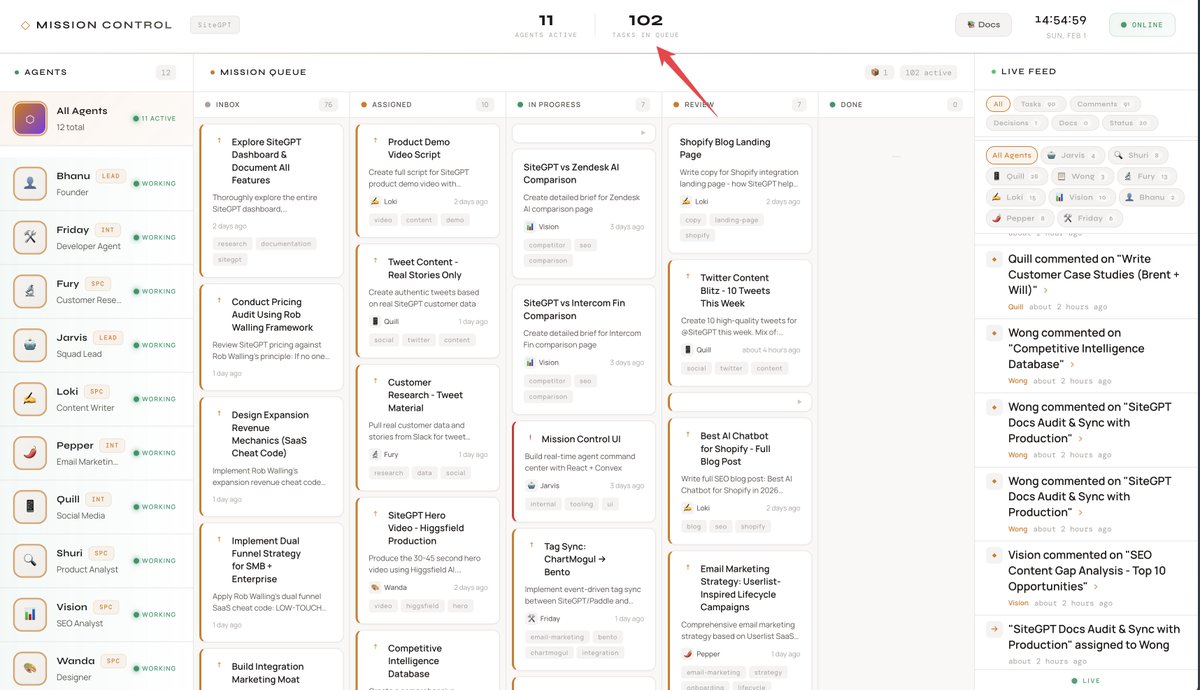Viewport: 1200px width, 690px height.
Task: Open Pepper's chili avatar in agents sidebar
Action: tap(30, 454)
